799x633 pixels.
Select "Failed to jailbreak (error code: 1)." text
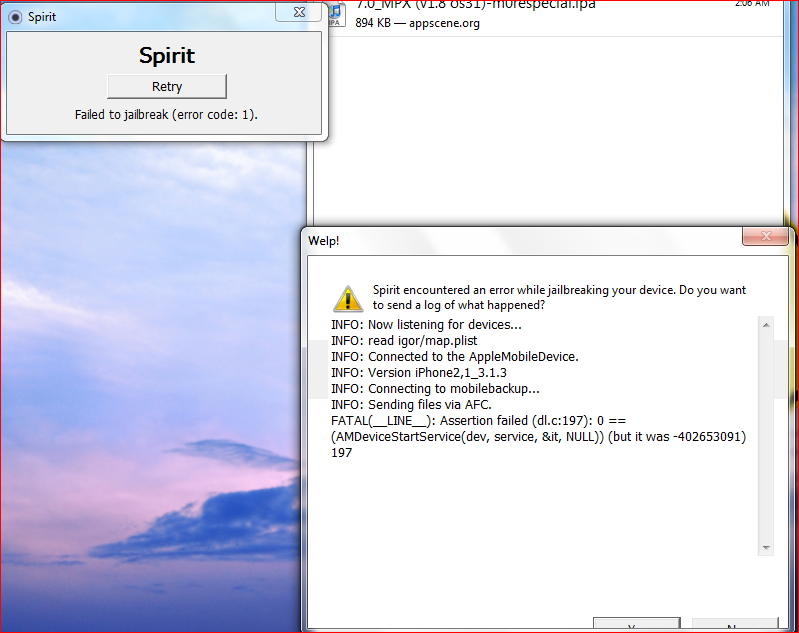166,115
